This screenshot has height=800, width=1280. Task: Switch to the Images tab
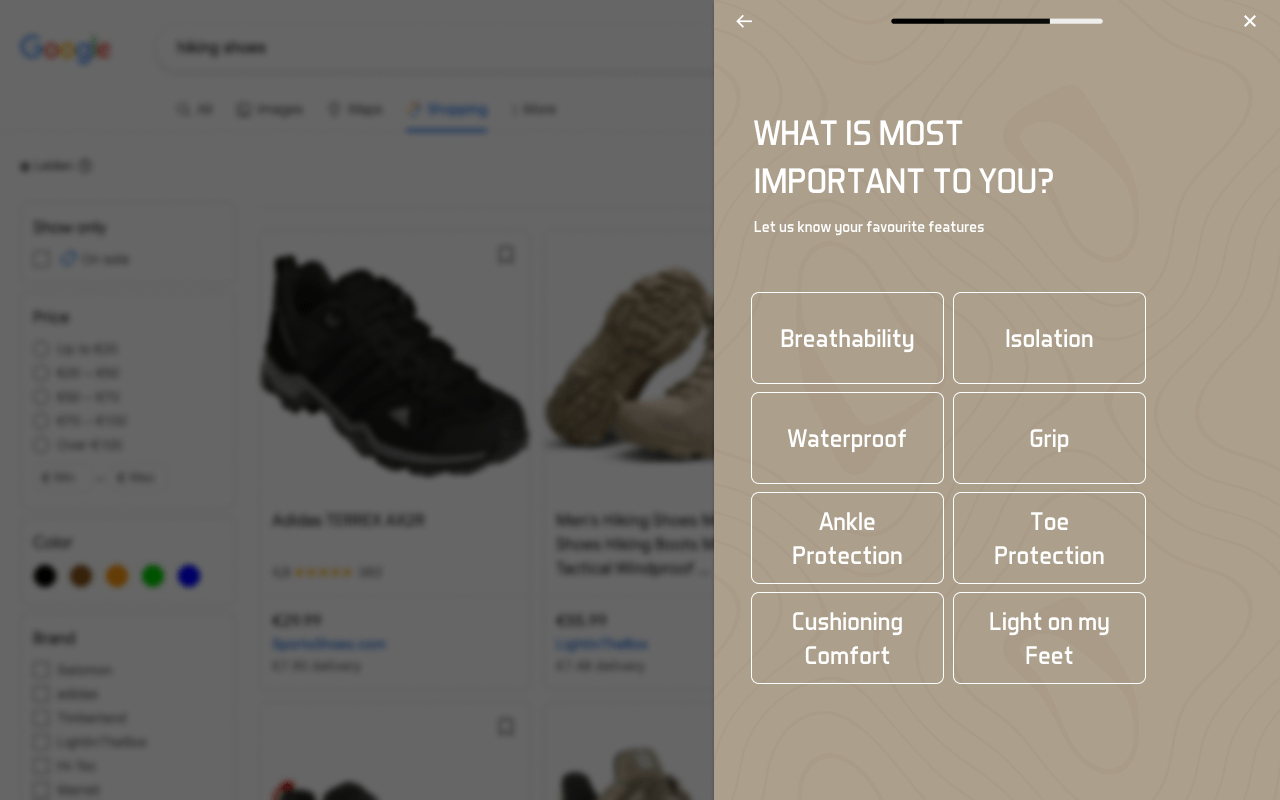click(270, 109)
